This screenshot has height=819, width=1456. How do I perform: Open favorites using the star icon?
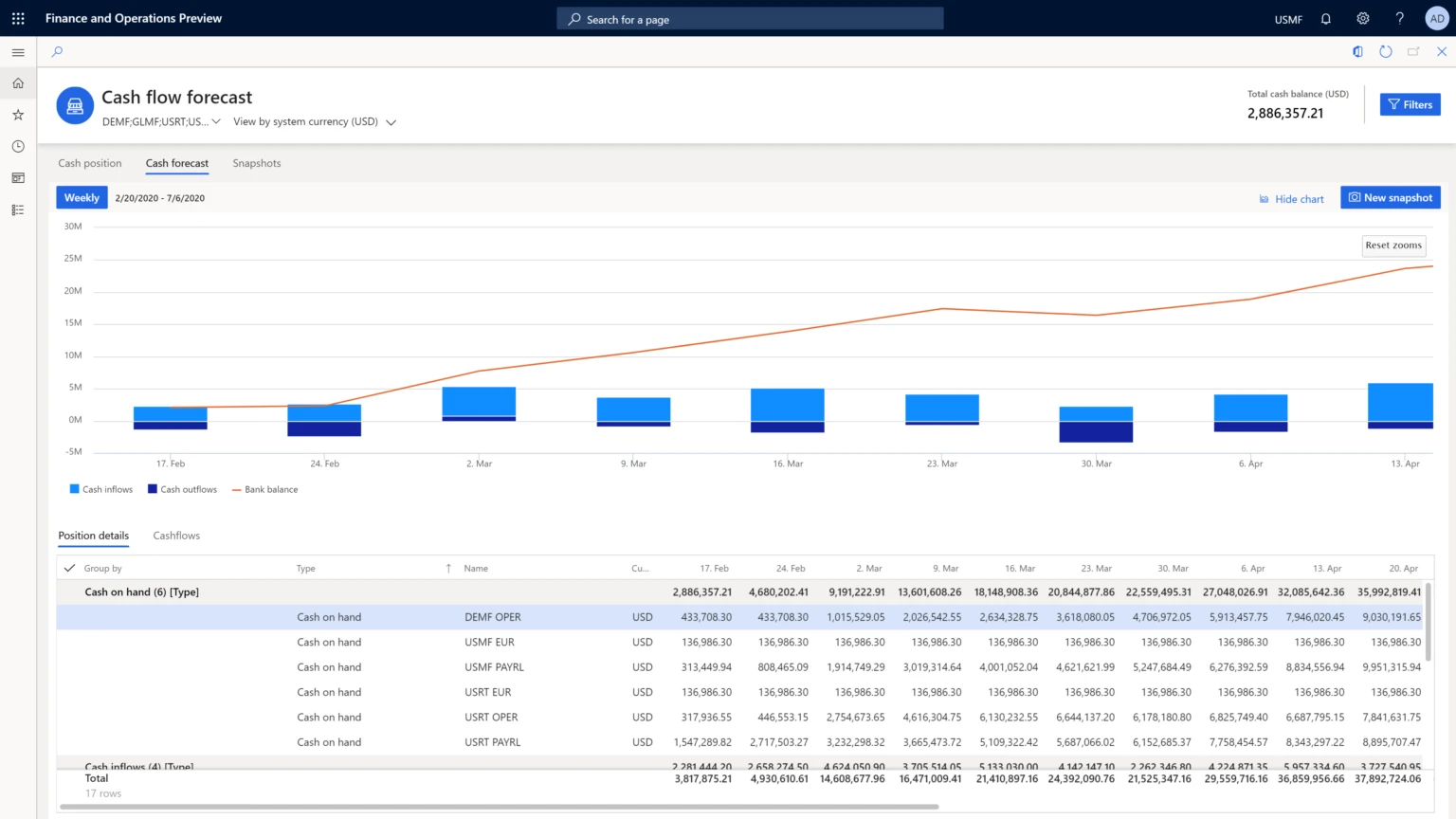click(x=17, y=114)
